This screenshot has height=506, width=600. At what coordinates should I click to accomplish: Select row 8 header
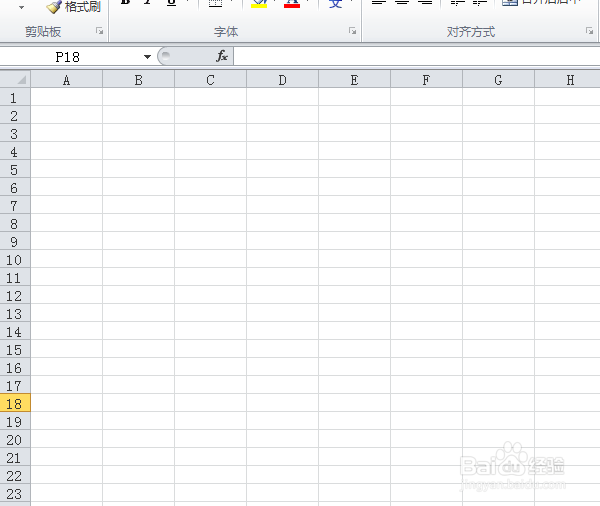click(15, 223)
